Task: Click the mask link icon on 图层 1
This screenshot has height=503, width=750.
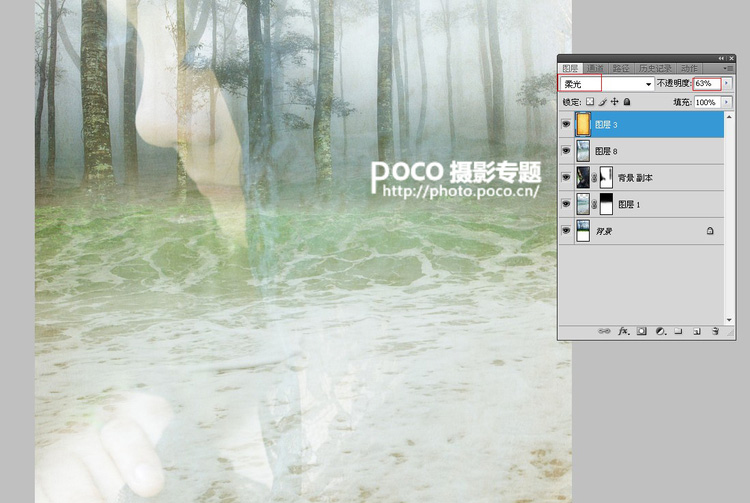Action: tap(595, 204)
